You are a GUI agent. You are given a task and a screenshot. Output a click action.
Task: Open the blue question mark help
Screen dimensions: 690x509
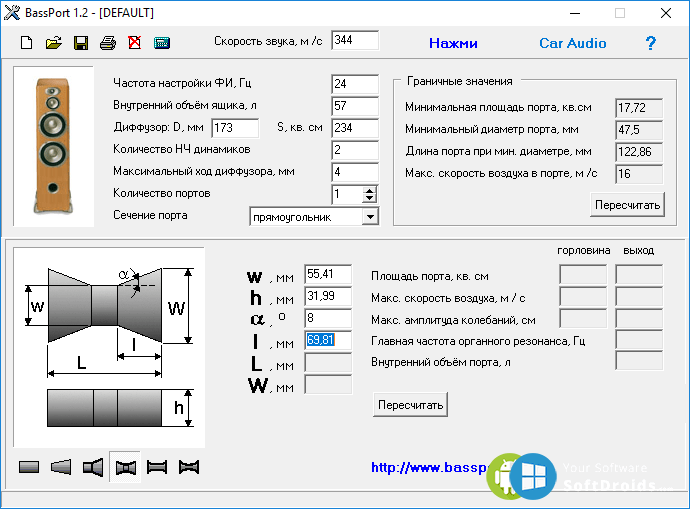click(650, 43)
